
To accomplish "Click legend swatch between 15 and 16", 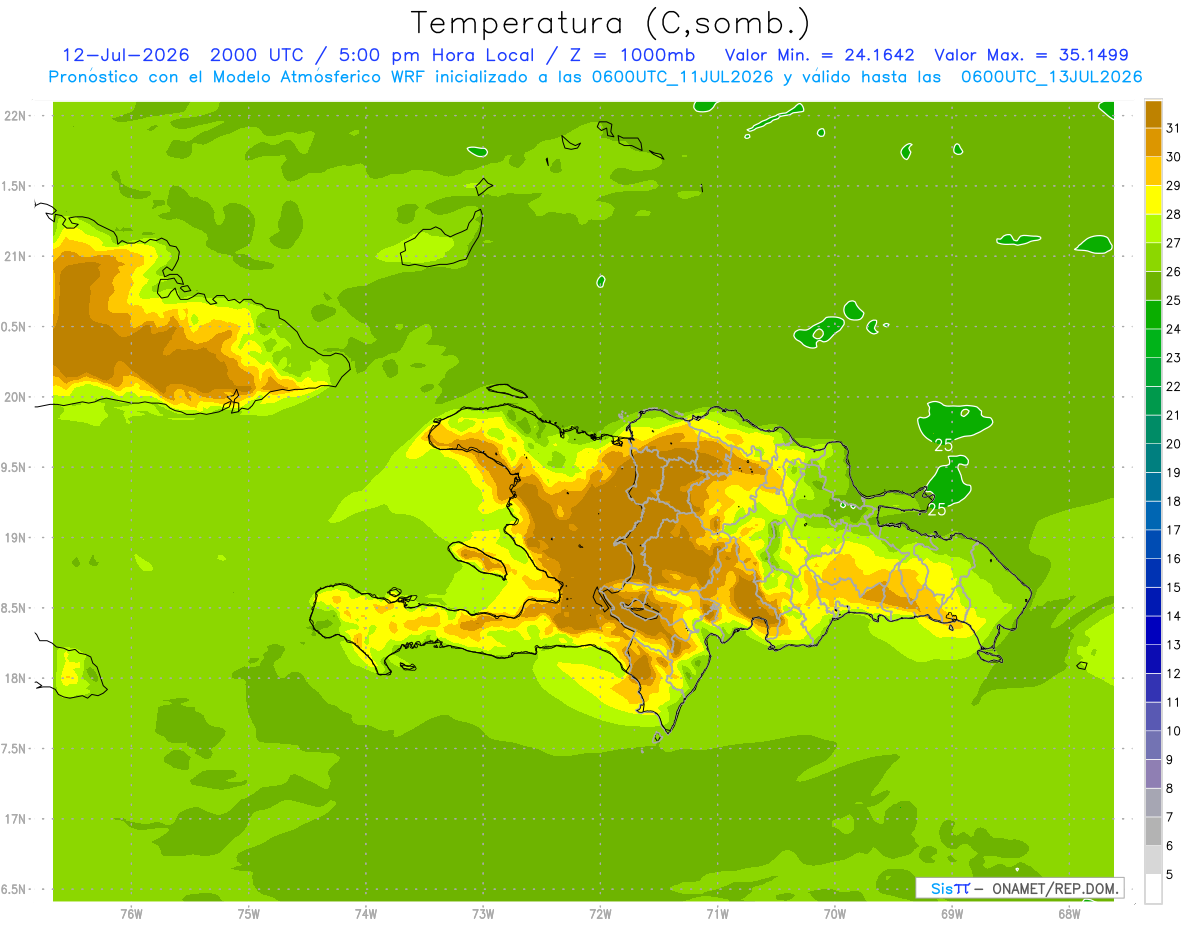I will pos(1153,573).
